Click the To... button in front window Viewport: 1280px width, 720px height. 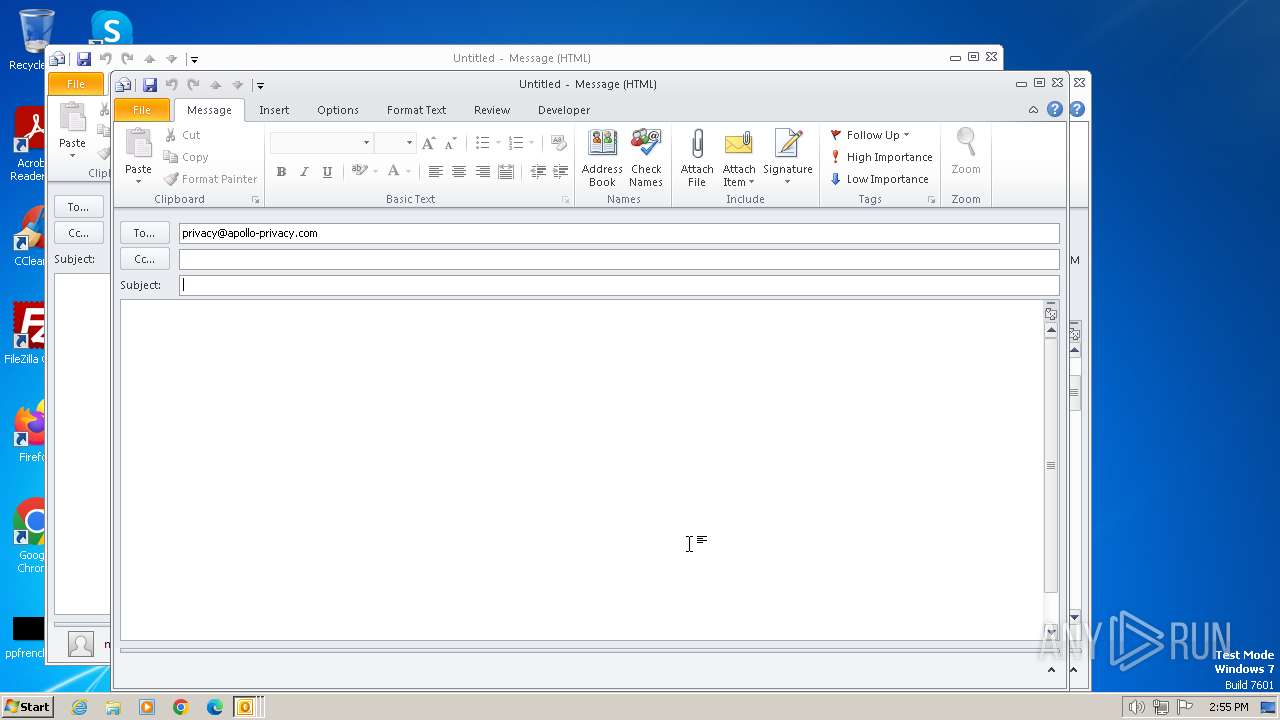(x=145, y=233)
